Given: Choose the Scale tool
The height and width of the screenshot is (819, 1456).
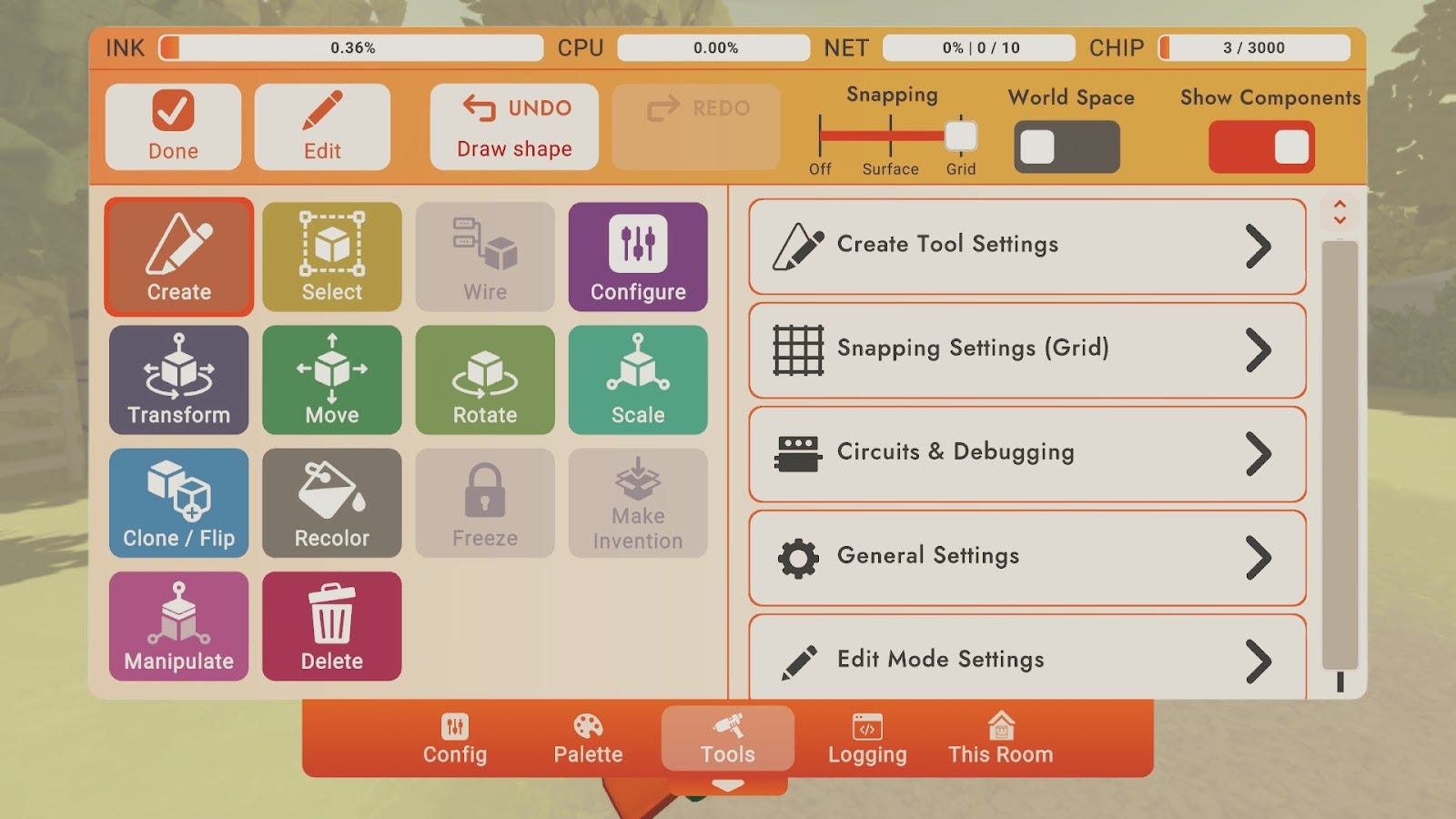Looking at the screenshot, I should coord(638,379).
